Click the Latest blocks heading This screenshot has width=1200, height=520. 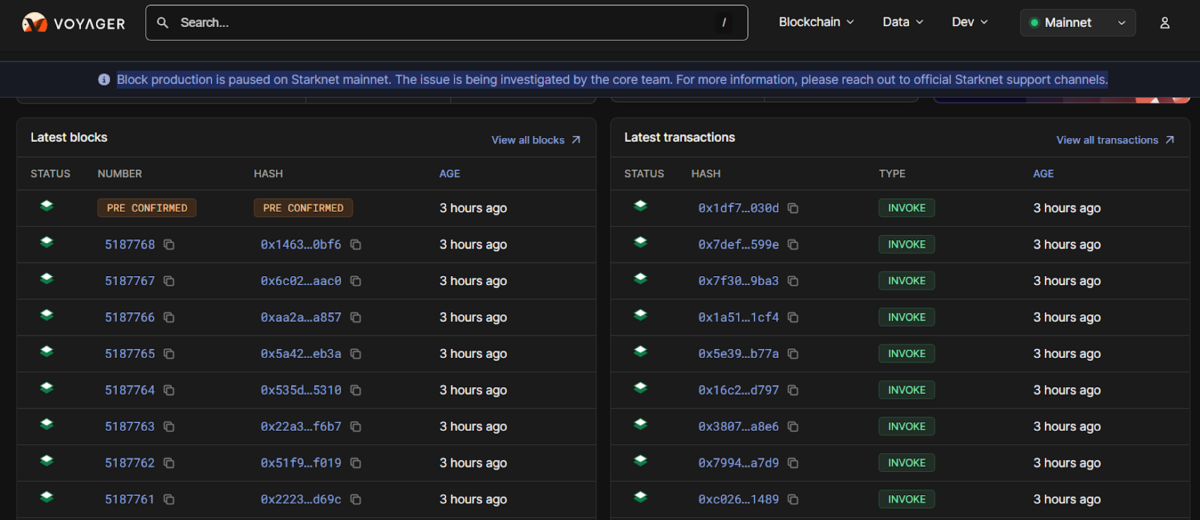(69, 137)
